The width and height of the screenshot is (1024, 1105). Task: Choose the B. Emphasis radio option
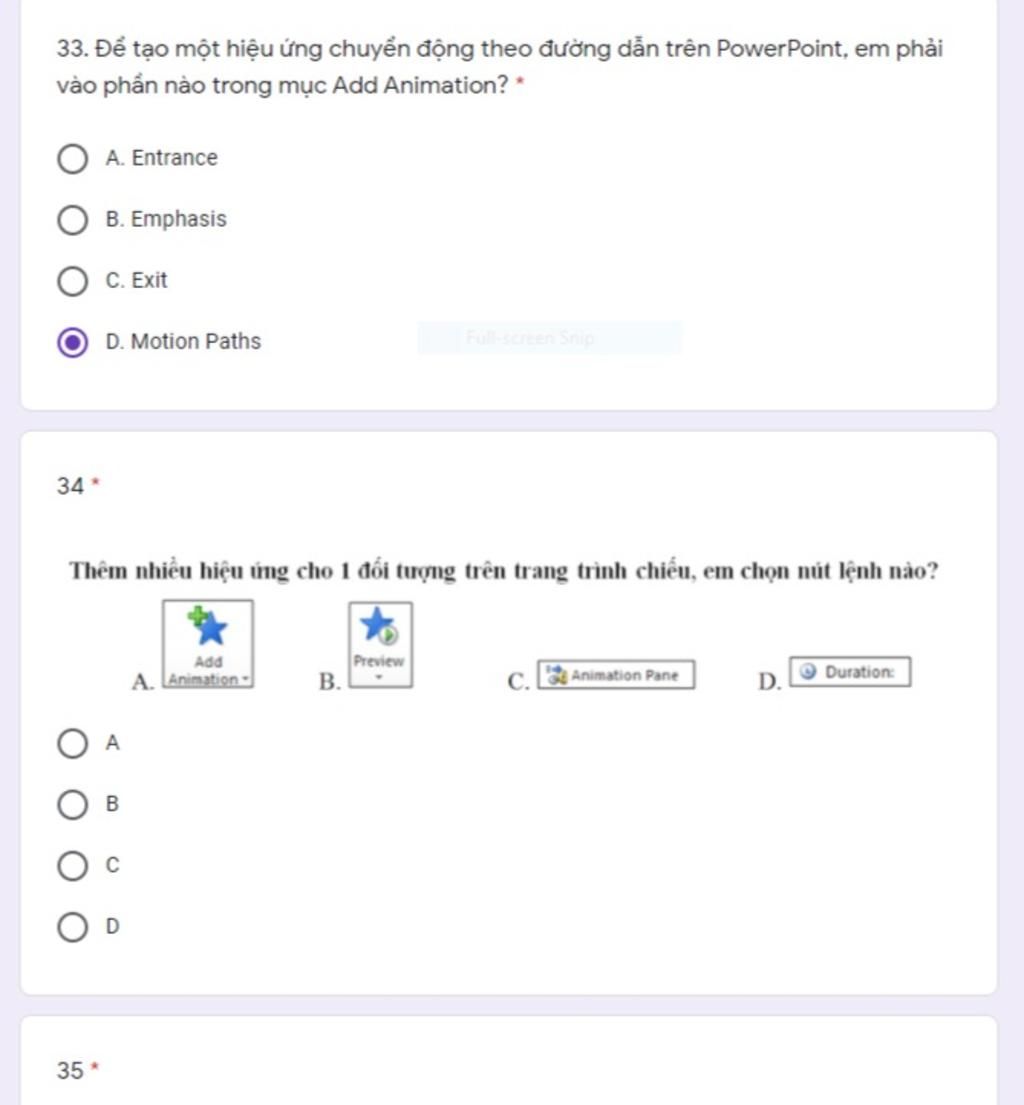coord(73,220)
